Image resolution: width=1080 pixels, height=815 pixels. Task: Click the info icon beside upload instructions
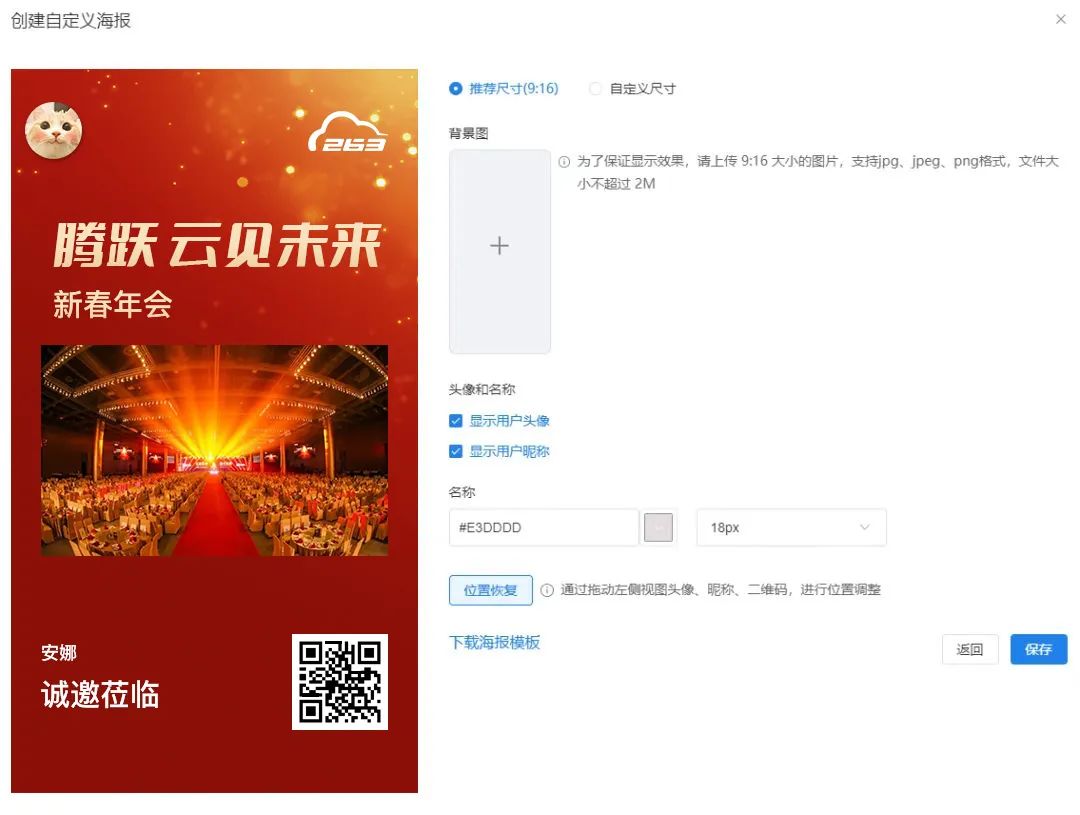[564, 162]
